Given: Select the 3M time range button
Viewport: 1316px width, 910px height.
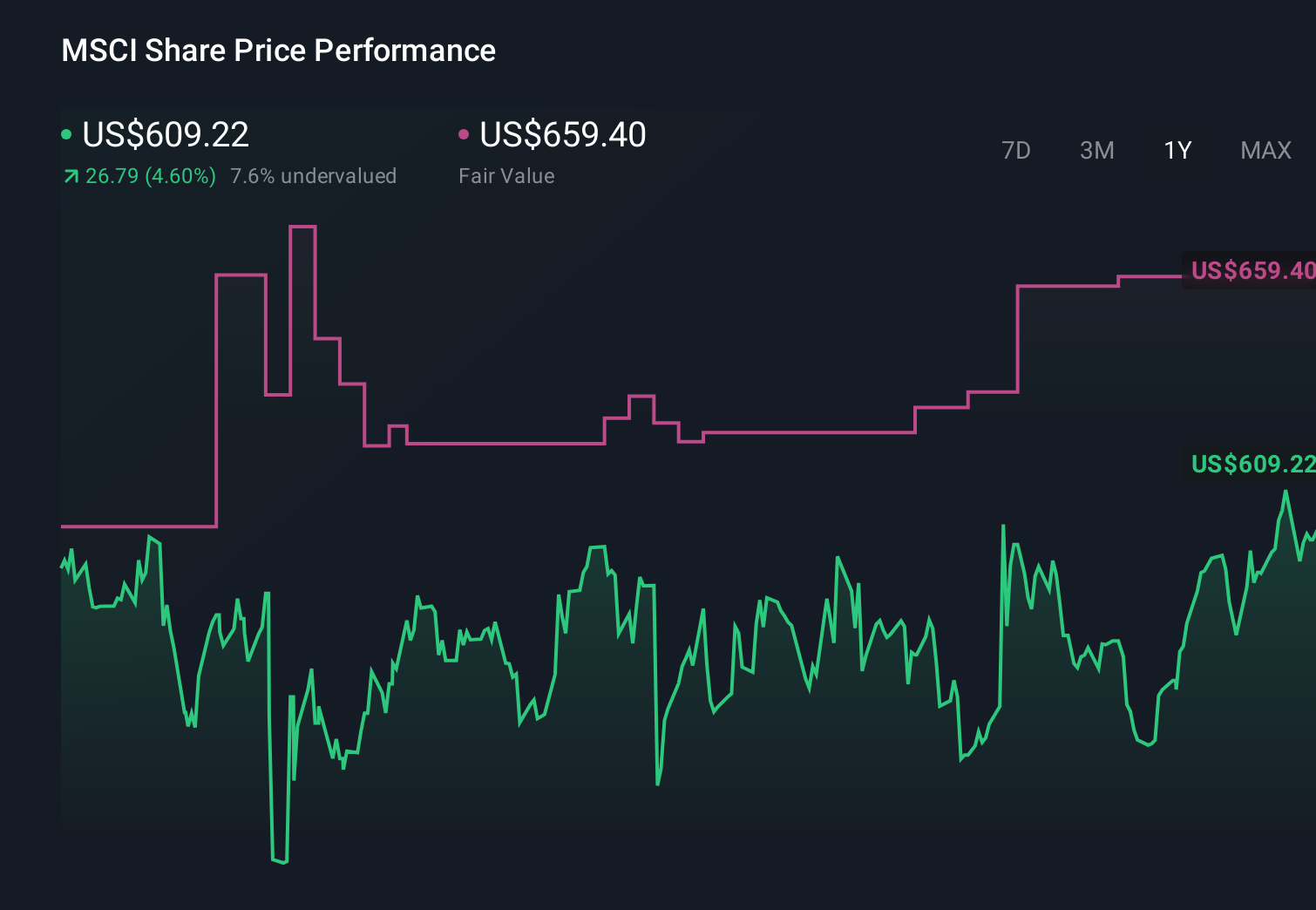Looking at the screenshot, I should click(1096, 151).
